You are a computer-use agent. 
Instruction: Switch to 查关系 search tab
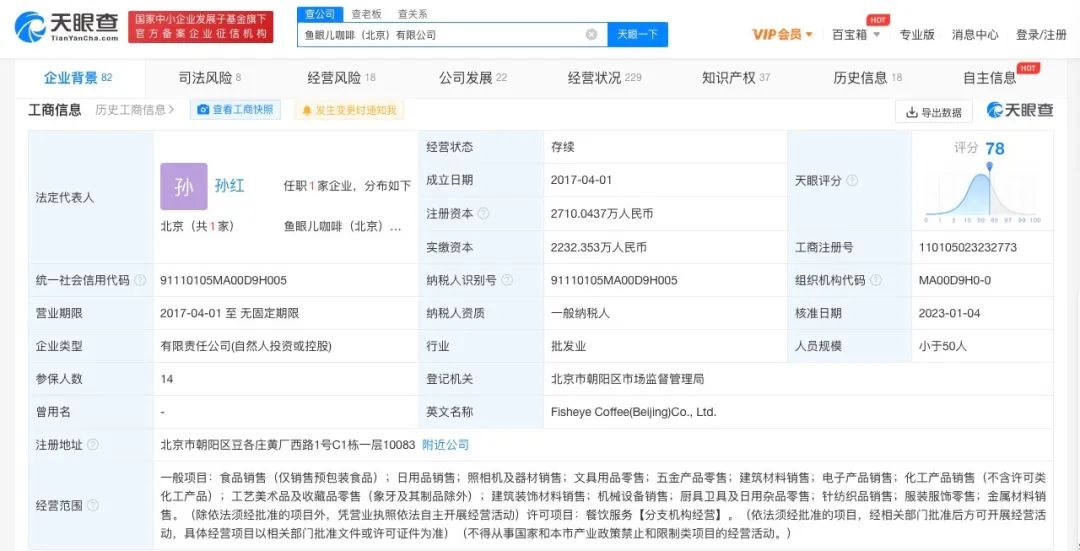pos(412,14)
